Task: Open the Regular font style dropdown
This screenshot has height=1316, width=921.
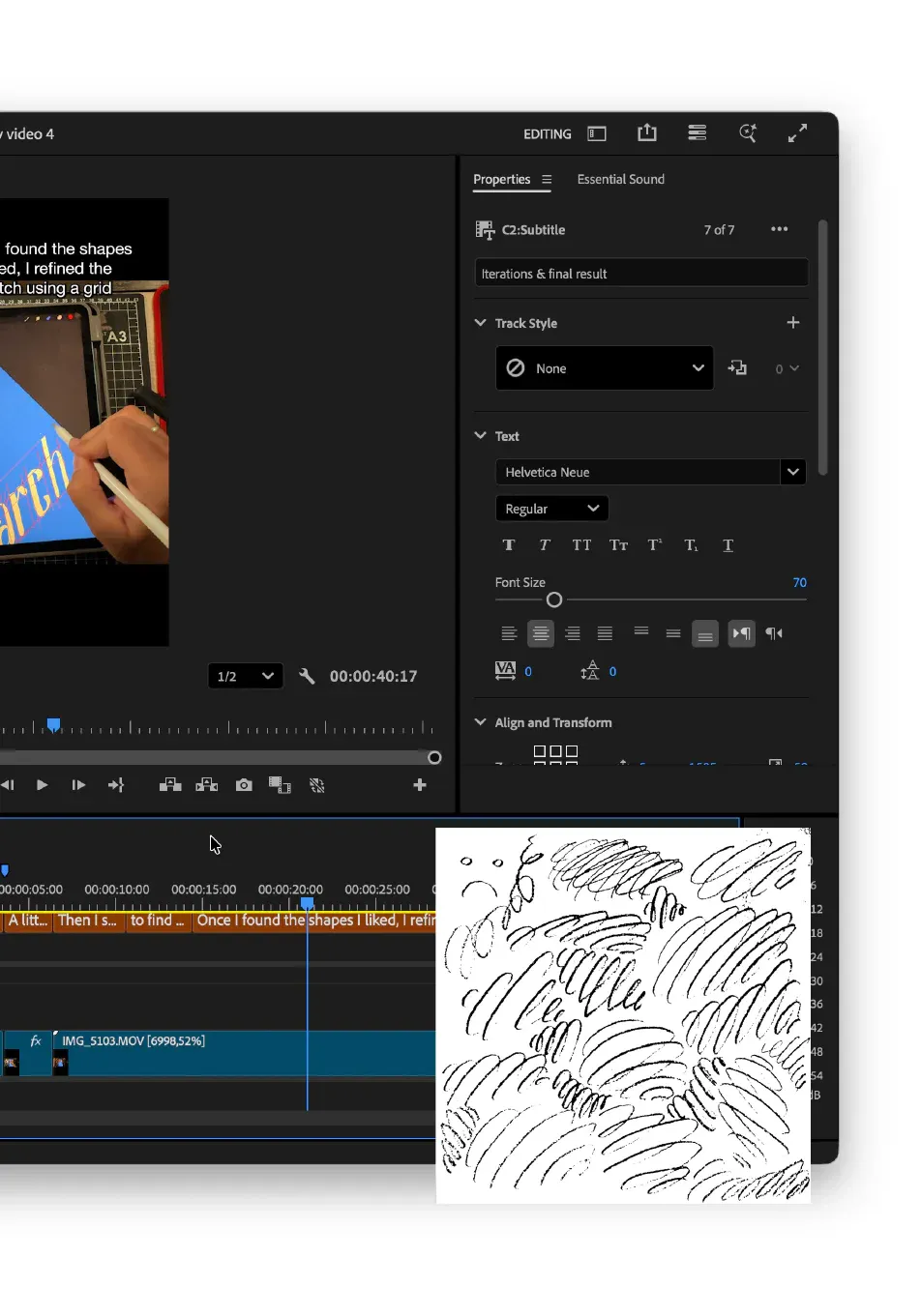Action: click(x=551, y=509)
